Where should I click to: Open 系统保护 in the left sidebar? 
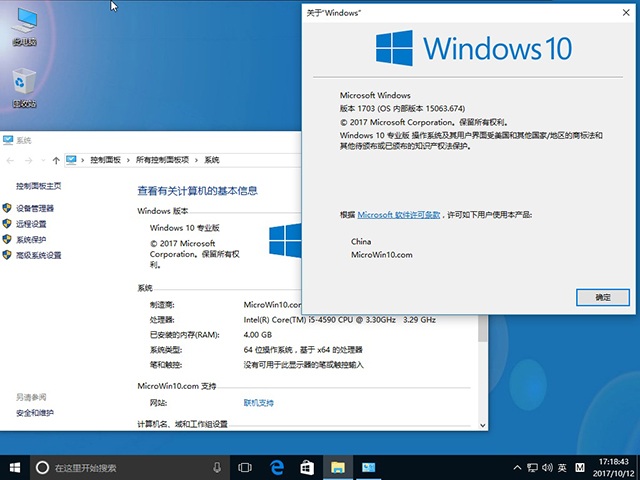tap(31, 240)
